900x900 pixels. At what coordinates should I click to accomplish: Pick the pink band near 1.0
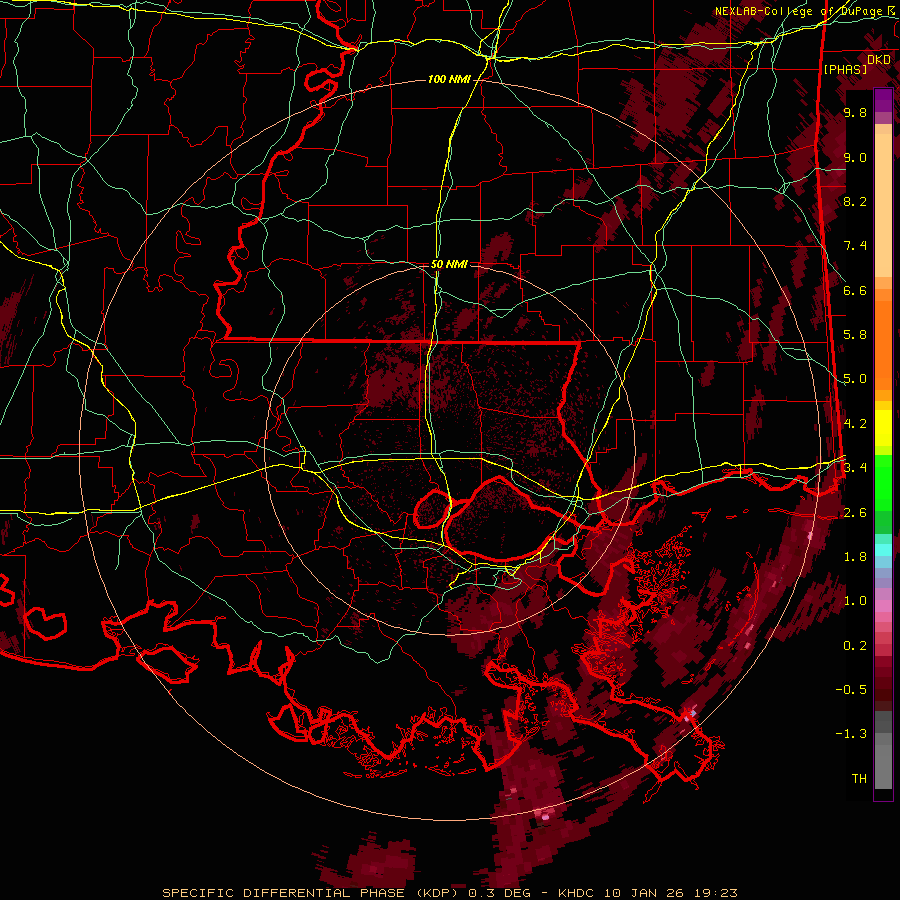pyautogui.click(x=883, y=606)
